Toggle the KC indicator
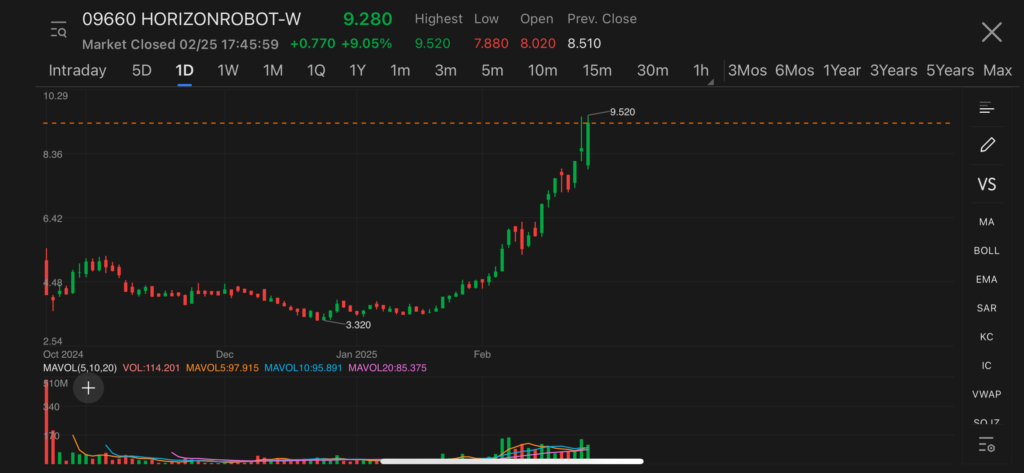The width and height of the screenshot is (1024, 473). 987,337
